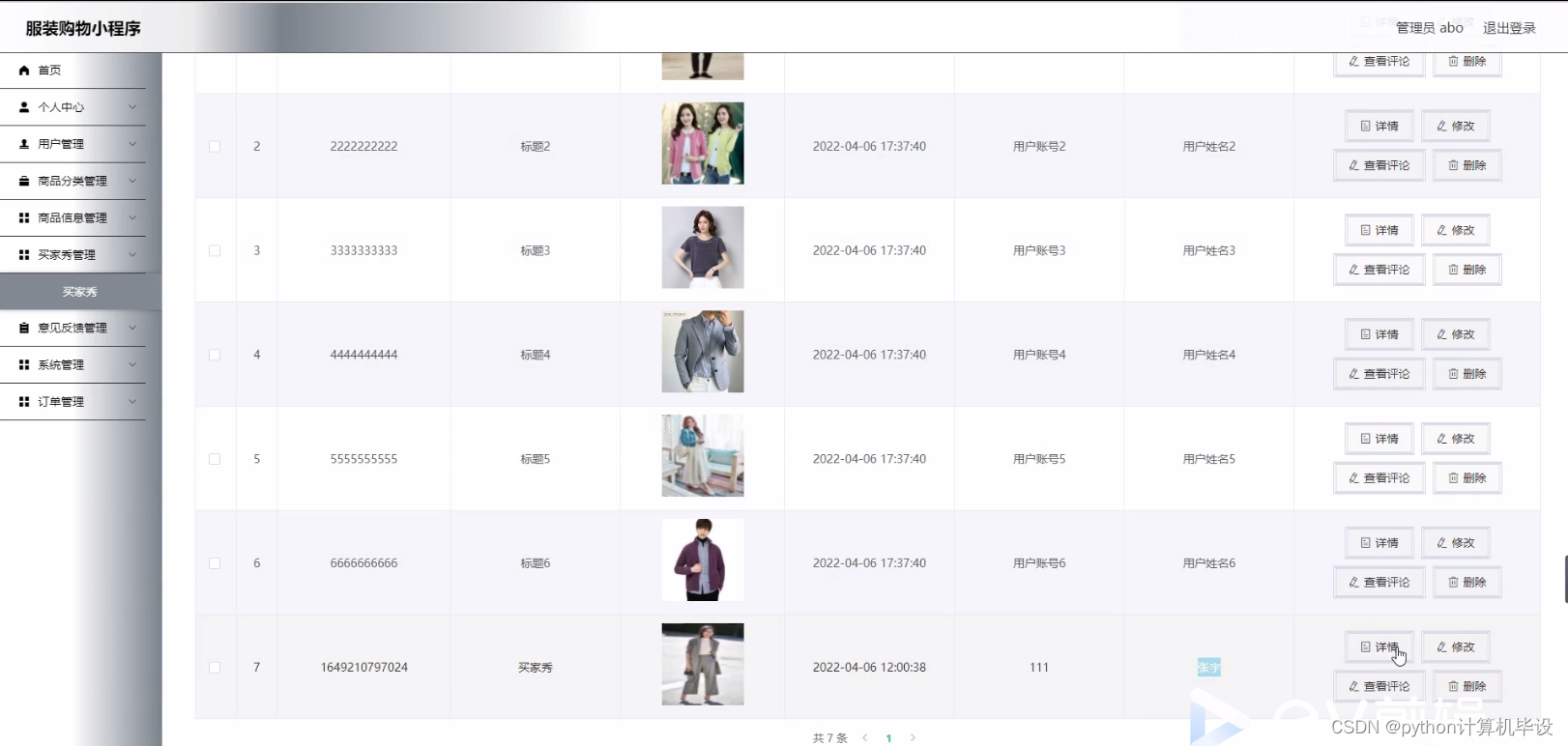Click the home icon beside 首页
The image size is (1568, 746).
point(24,71)
